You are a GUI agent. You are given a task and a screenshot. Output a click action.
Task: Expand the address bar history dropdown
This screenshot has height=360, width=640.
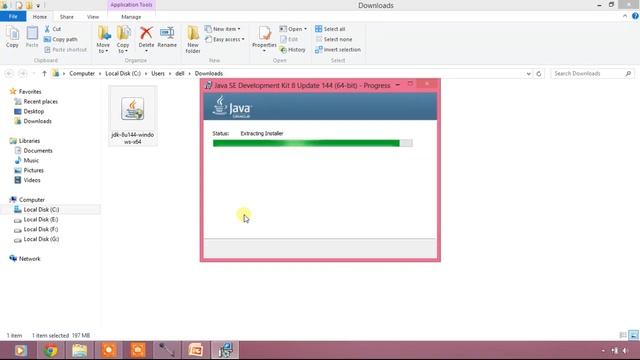[529, 74]
